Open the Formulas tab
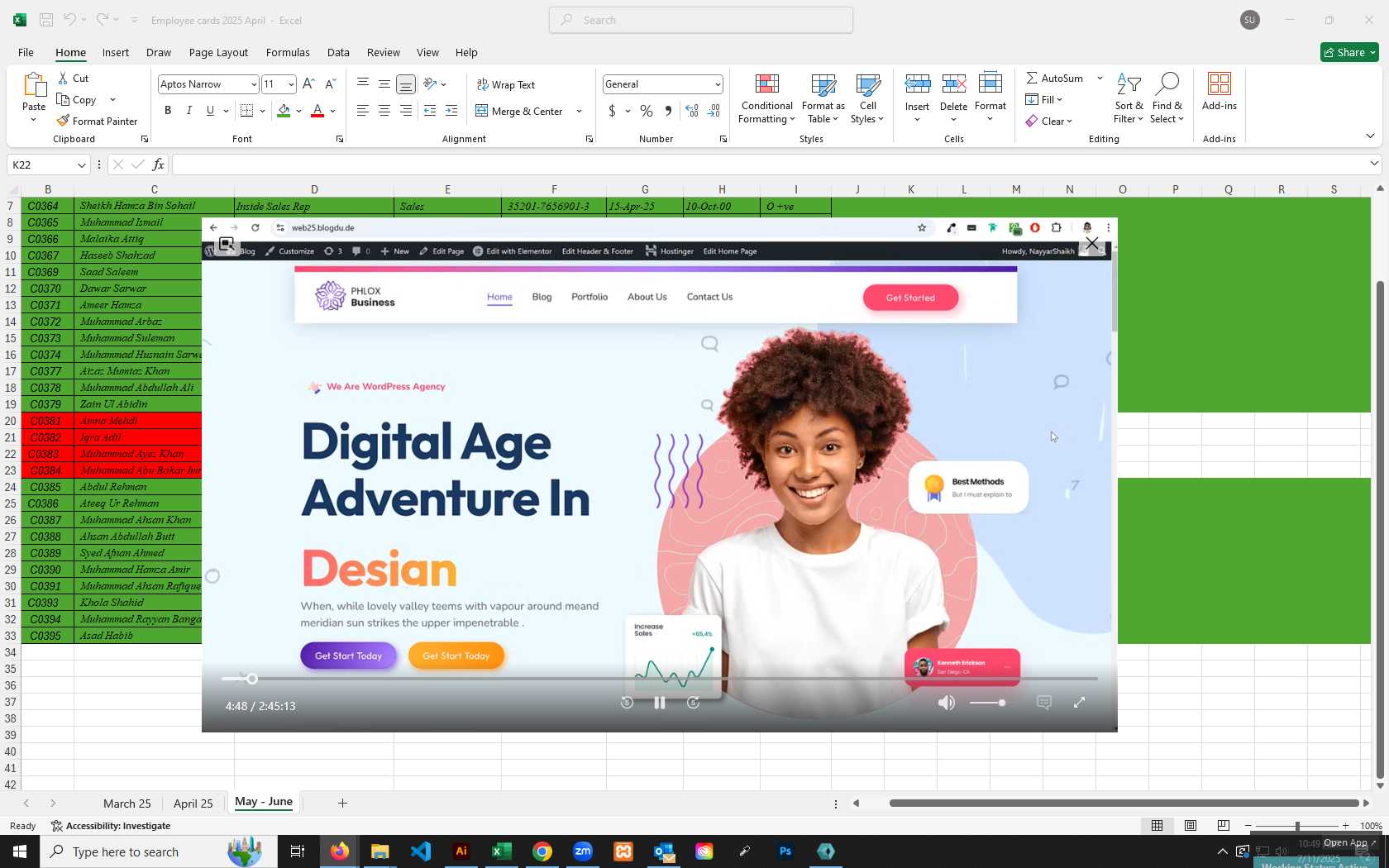The height and width of the screenshot is (868, 1389). point(288,52)
